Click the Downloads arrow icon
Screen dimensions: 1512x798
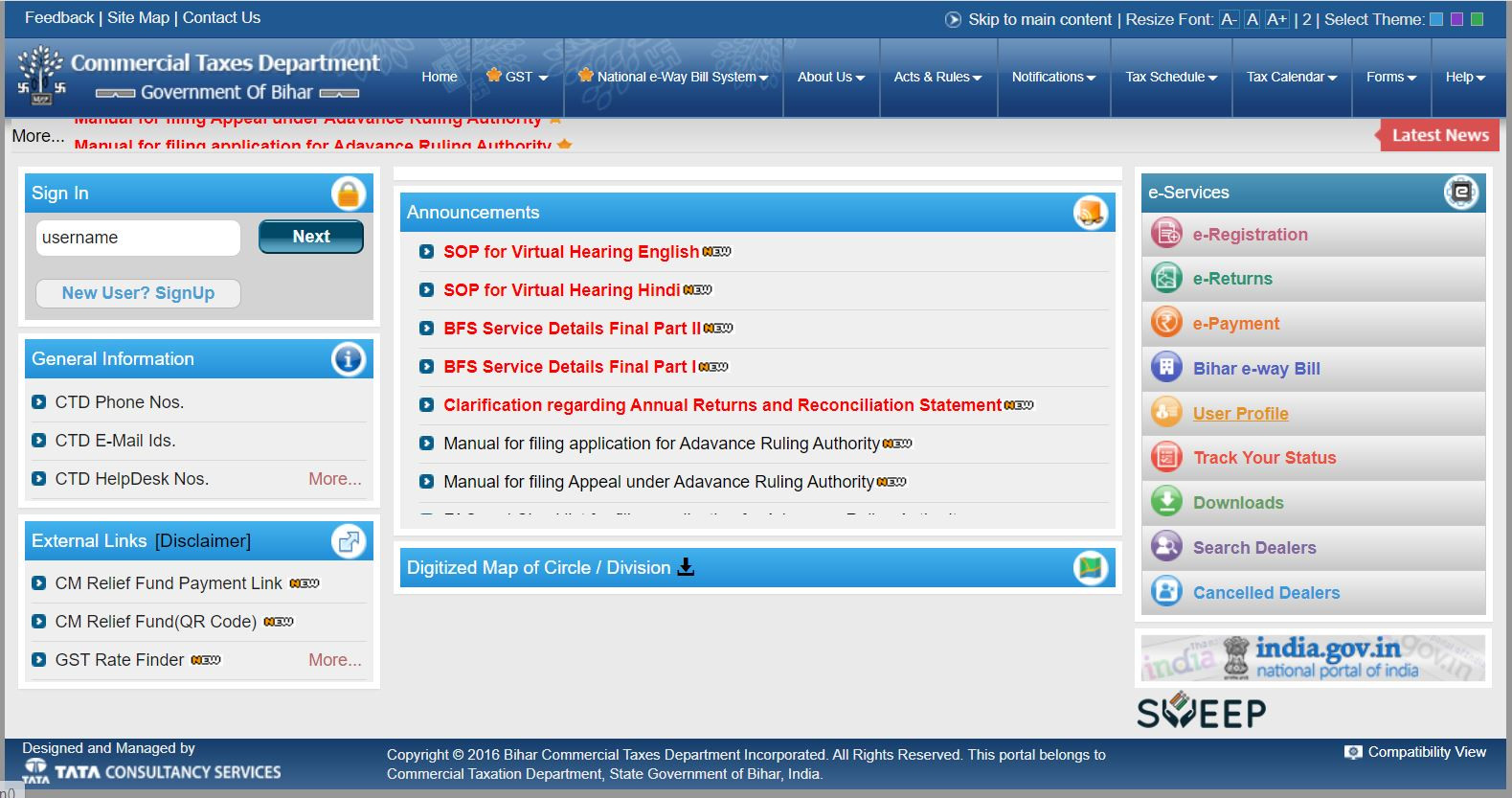coord(1165,502)
